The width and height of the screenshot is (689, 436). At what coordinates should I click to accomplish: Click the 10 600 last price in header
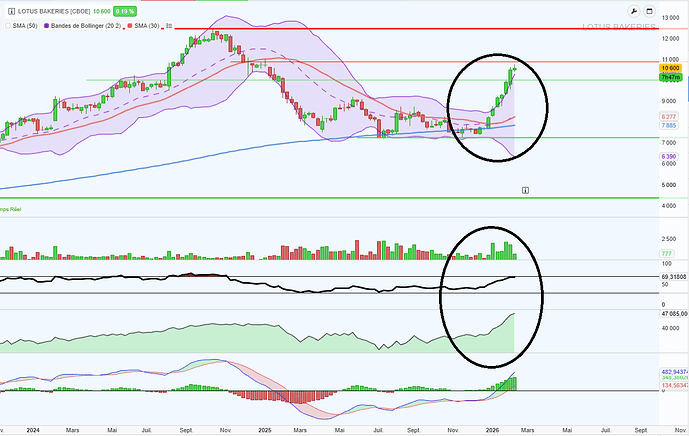101,11
